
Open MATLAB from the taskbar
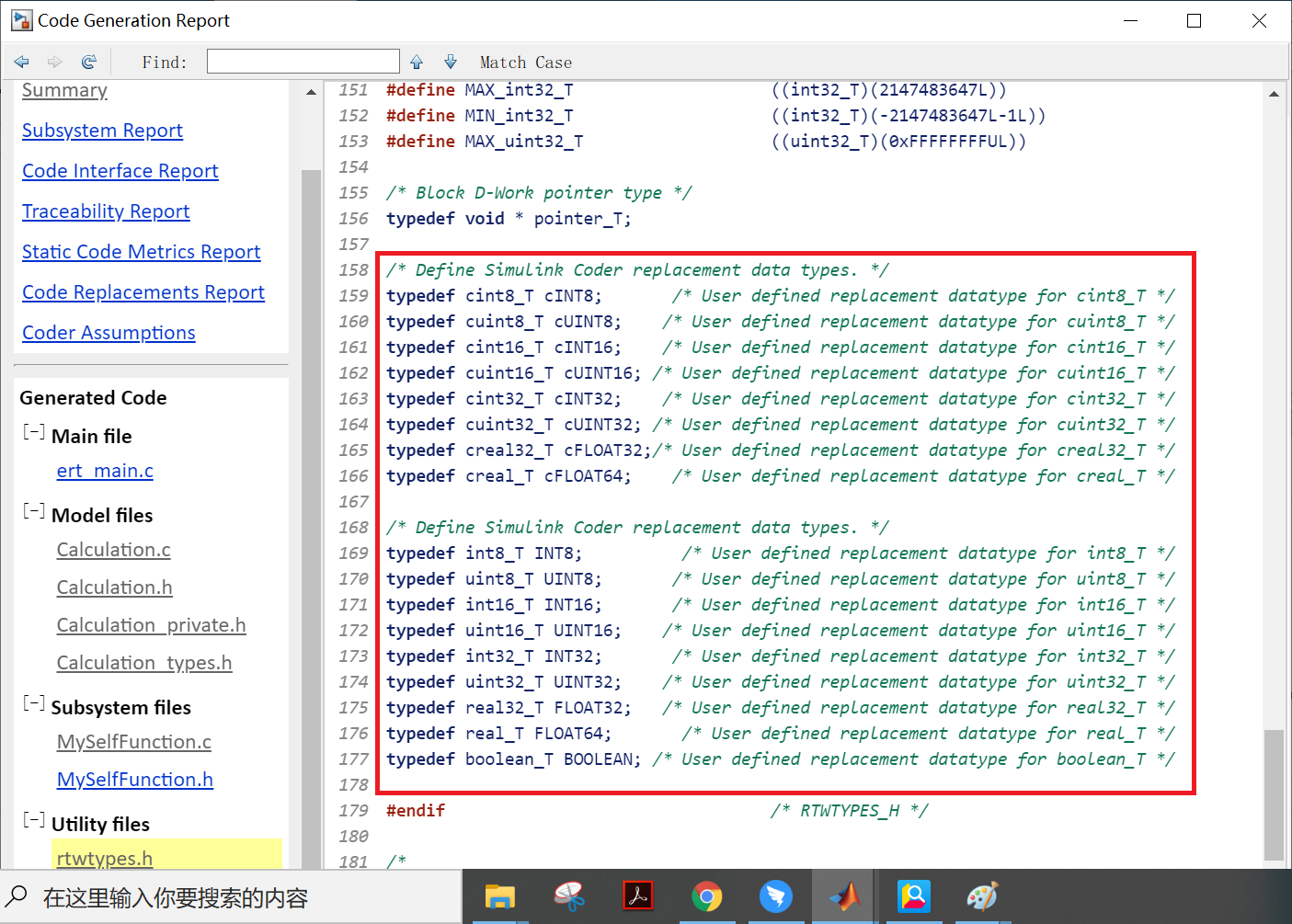coord(844,895)
